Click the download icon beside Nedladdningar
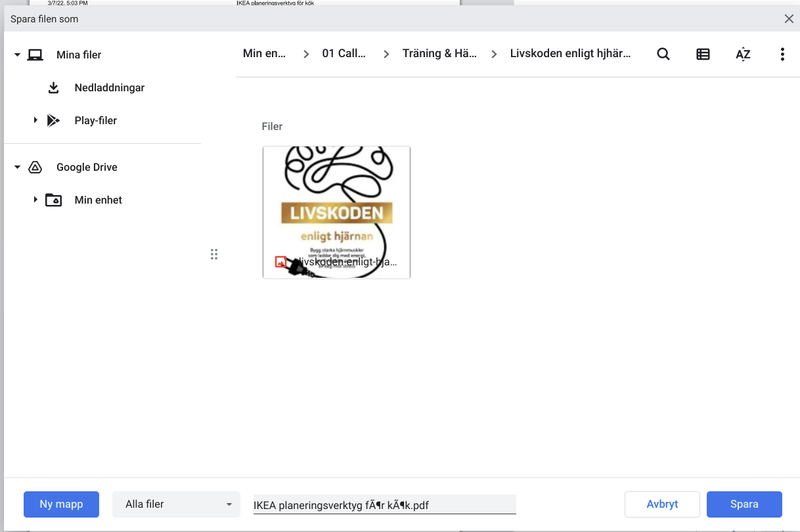This screenshot has width=800, height=532. coord(53,88)
